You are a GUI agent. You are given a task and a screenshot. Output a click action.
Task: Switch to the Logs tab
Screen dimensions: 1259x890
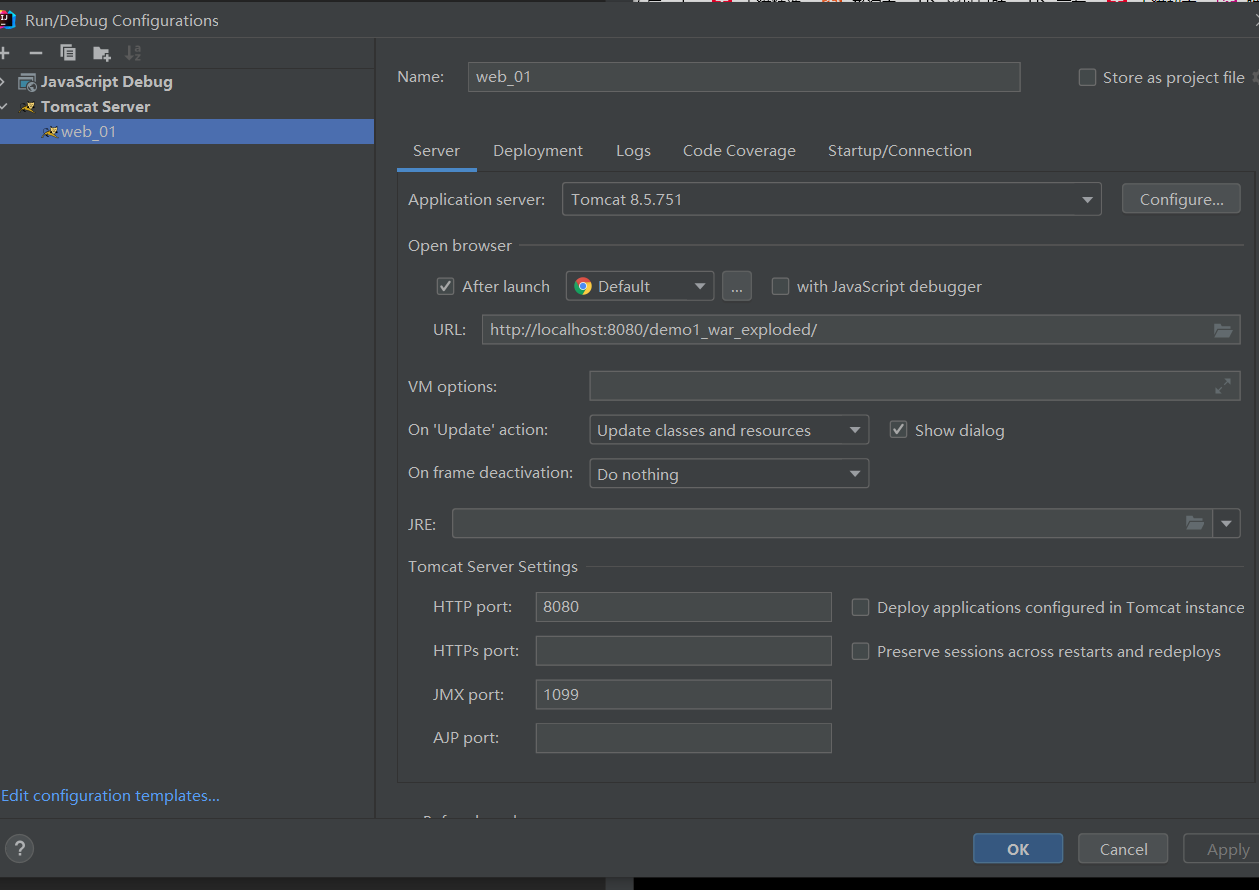[x=633, y=151]
